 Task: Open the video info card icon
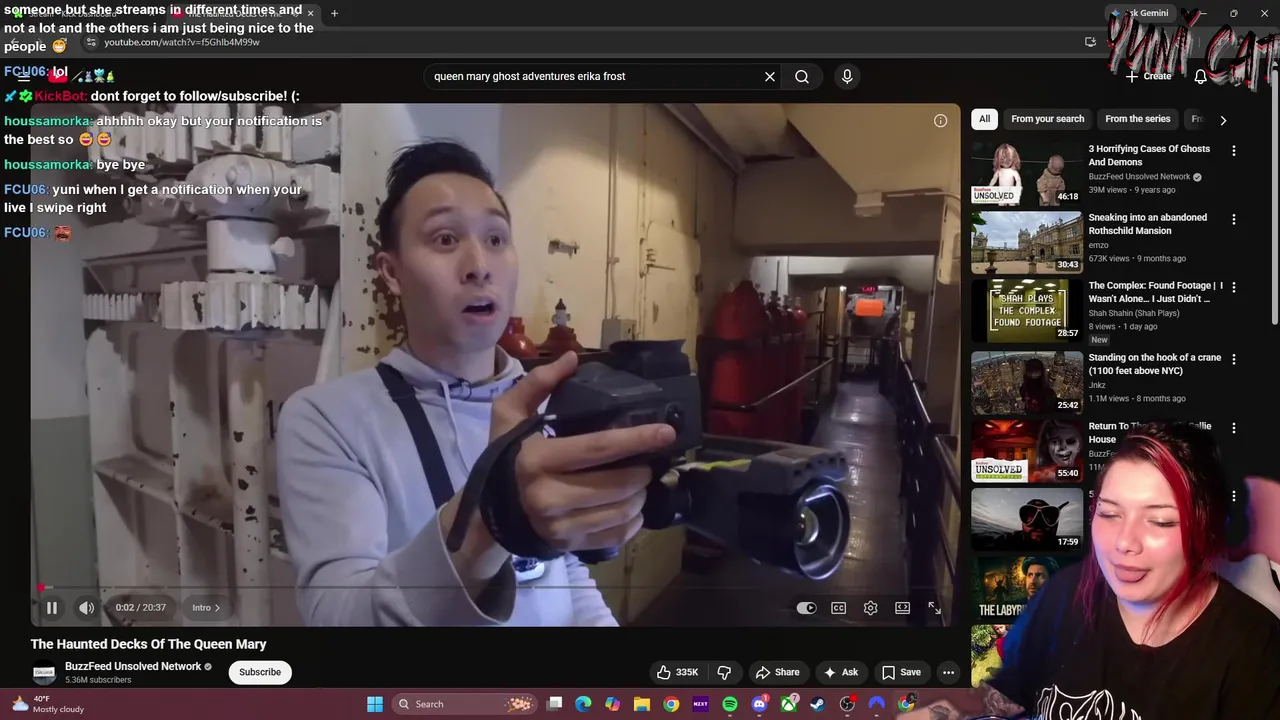[x=940, y=121]
